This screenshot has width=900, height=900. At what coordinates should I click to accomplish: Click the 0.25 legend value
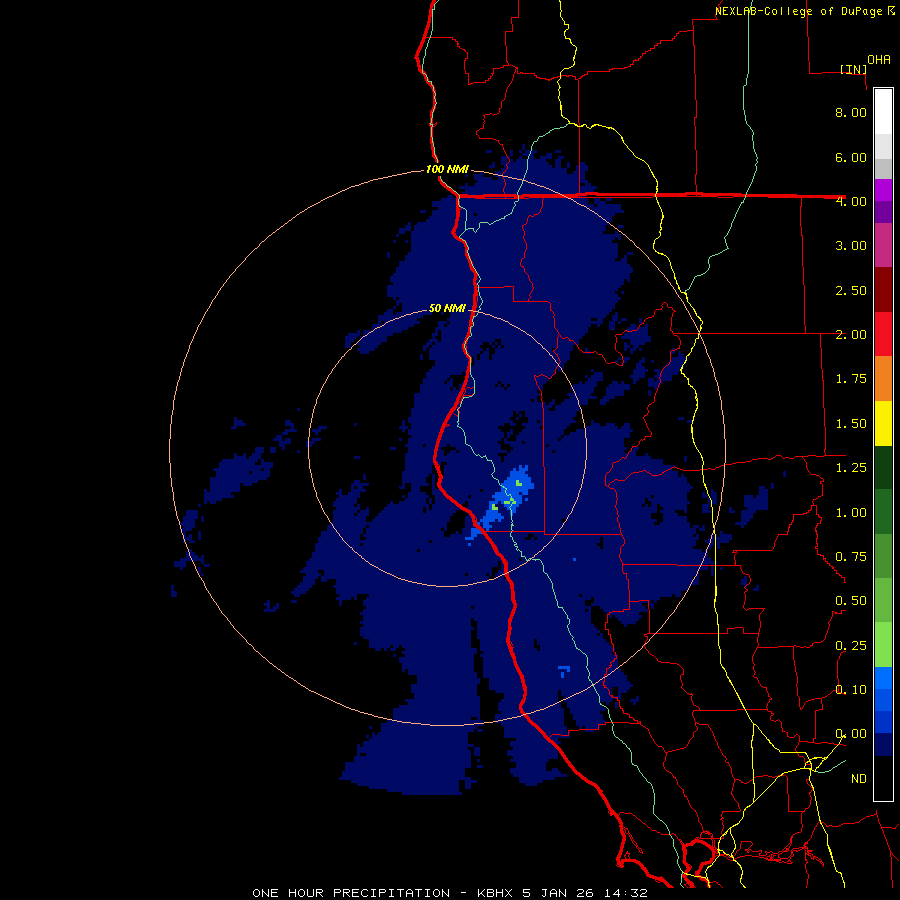(x=851, y=646)
